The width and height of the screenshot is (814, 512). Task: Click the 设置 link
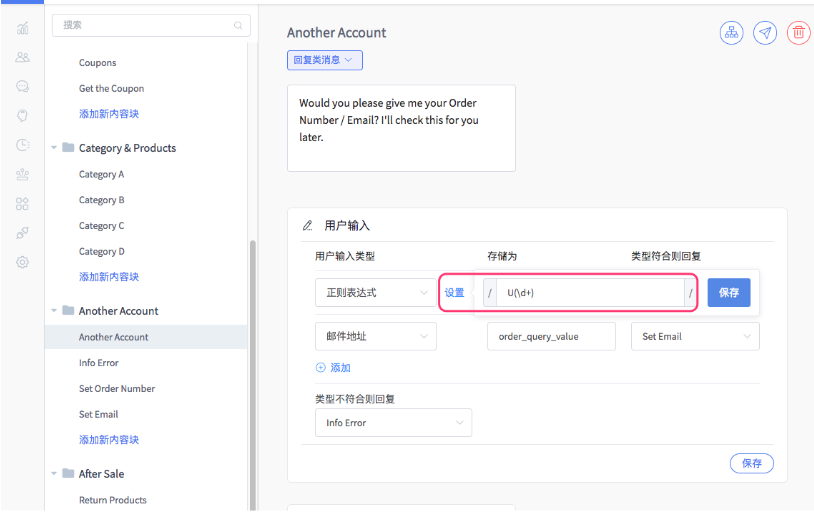(454, 293)
